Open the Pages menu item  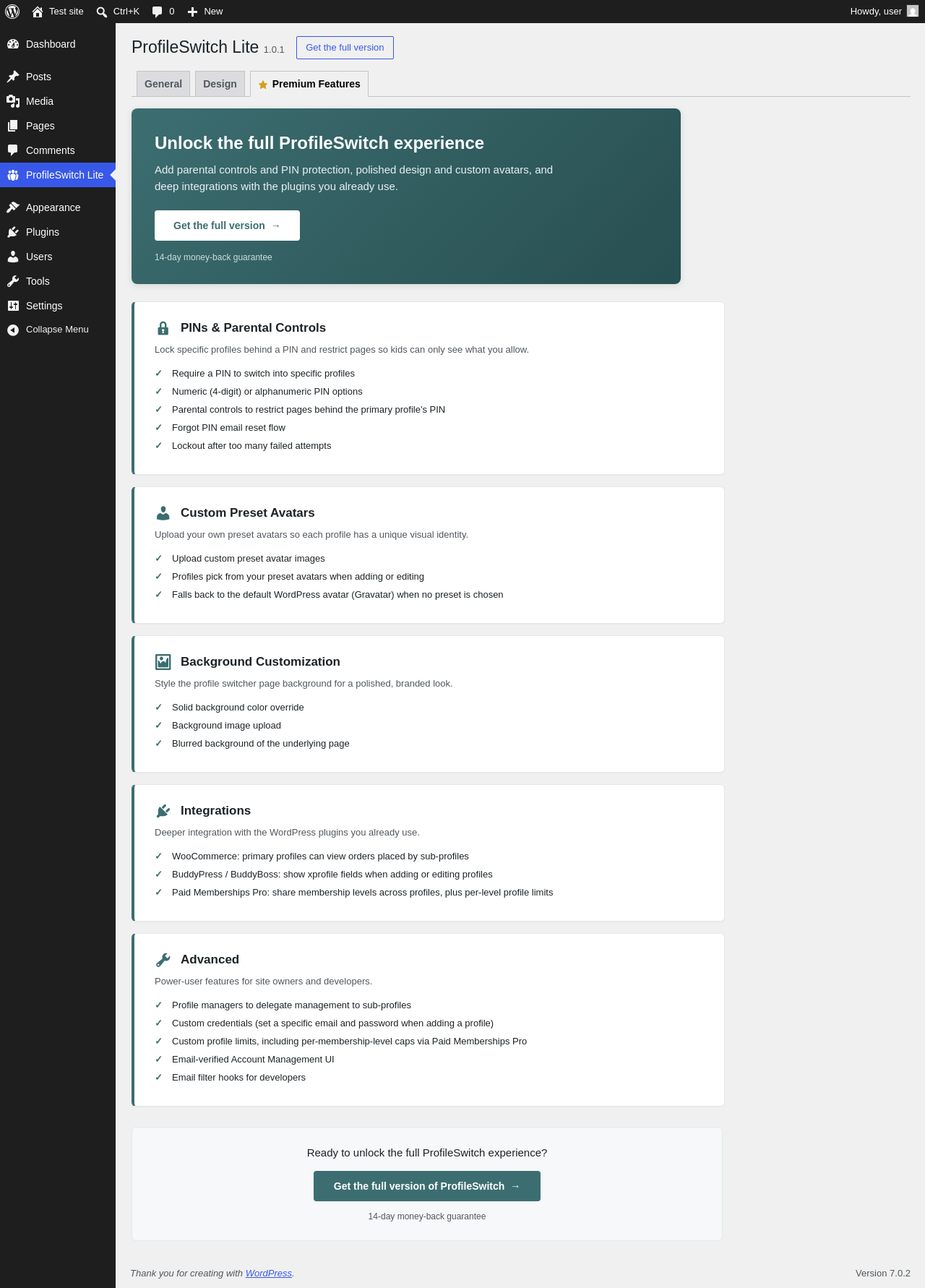[58, 126]
